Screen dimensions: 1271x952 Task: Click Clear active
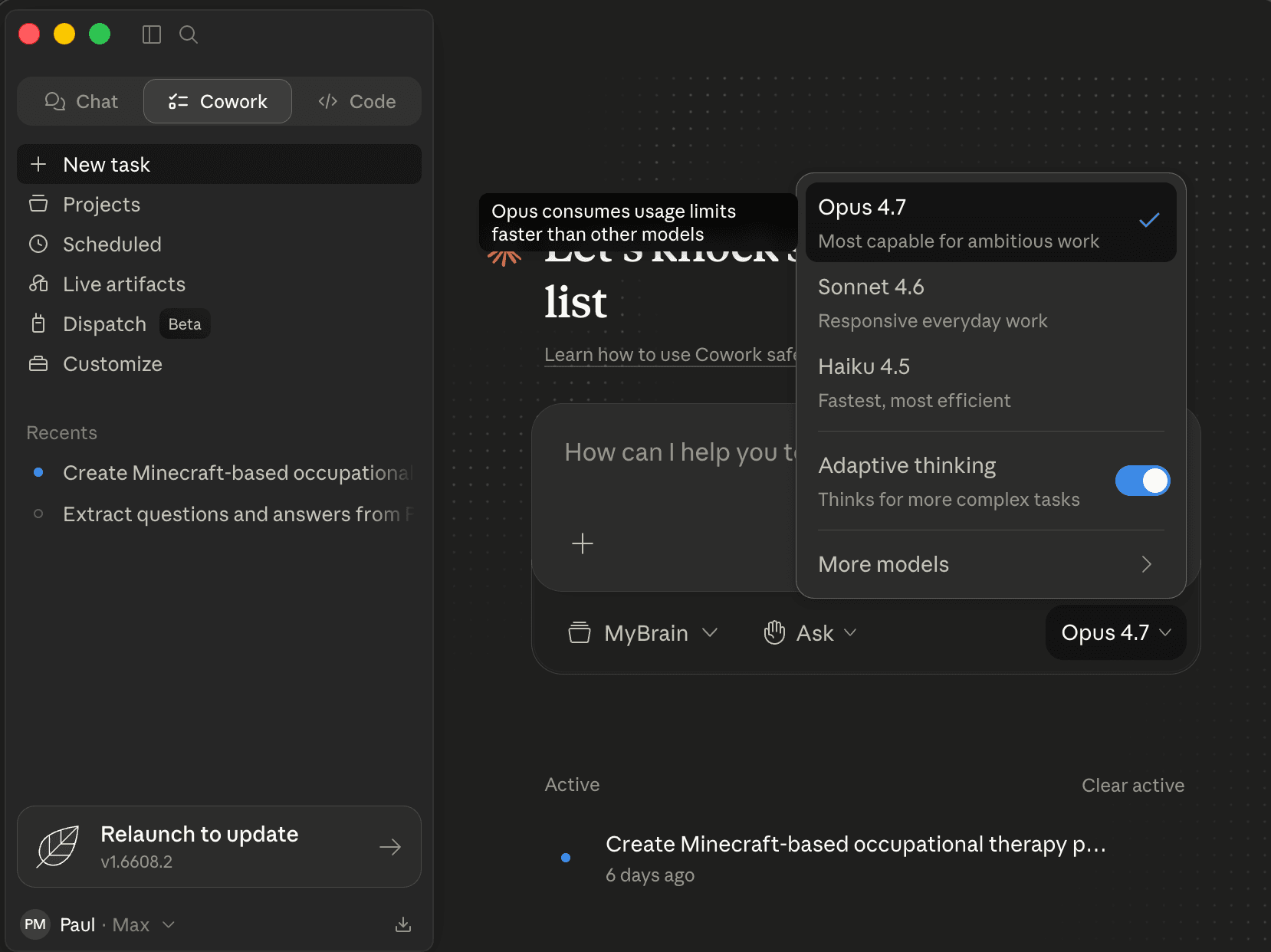(x=1133, y=785)
